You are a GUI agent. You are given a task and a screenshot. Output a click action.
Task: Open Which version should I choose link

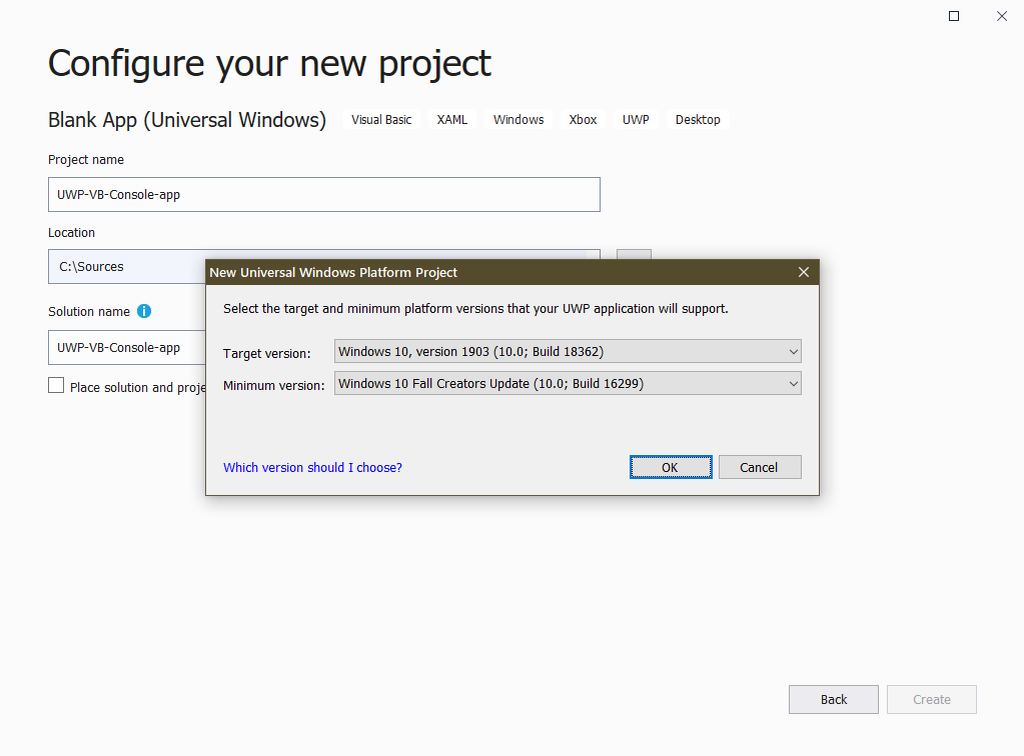[312, 467]
